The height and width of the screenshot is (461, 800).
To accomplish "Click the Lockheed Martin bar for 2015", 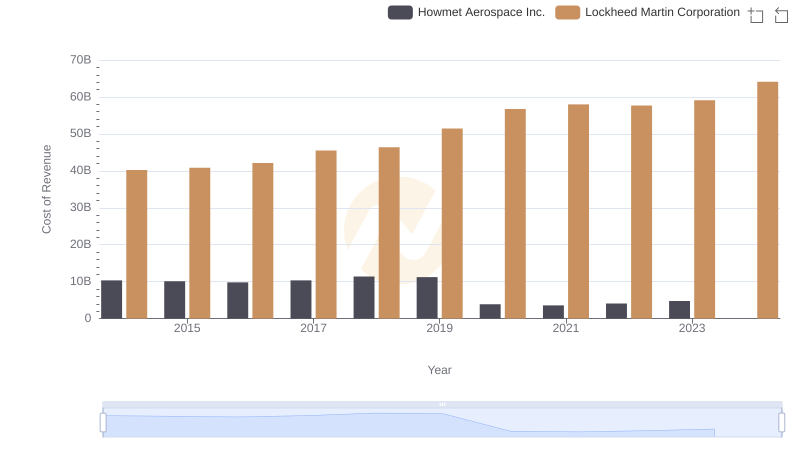I will pos(199,243).
